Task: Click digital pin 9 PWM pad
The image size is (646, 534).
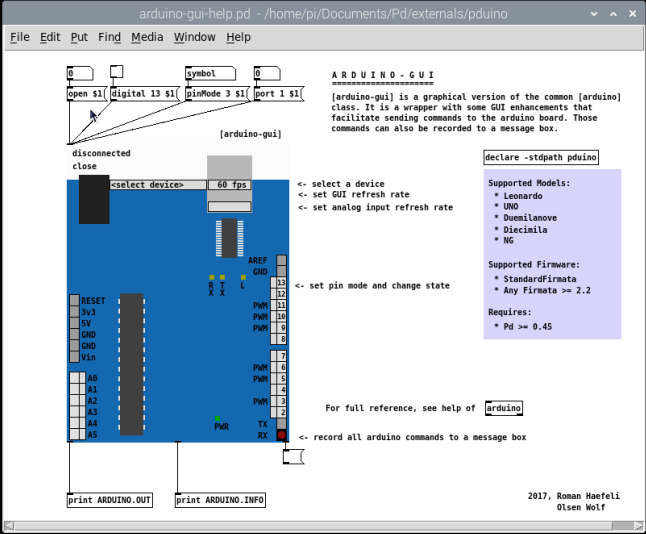Action: (282, 327)
